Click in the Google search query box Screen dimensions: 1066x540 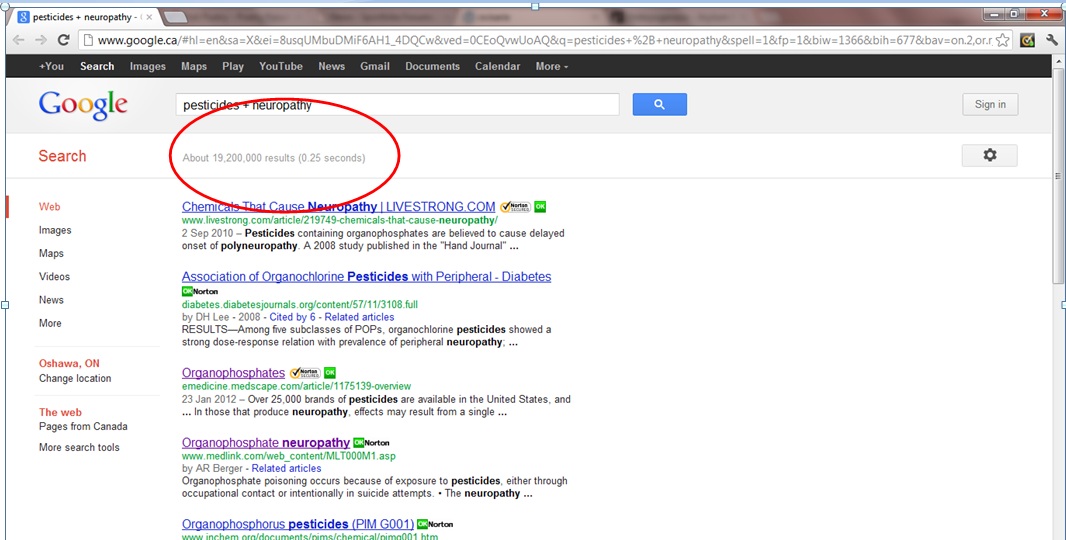(397, 104)
